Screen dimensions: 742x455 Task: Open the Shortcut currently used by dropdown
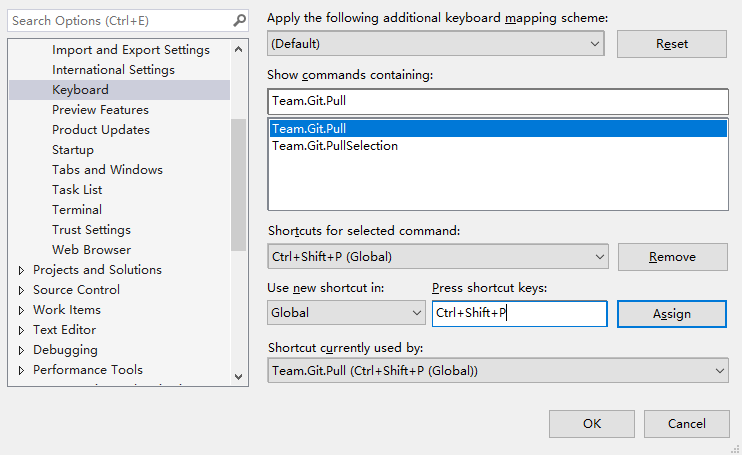click(498, 370)
